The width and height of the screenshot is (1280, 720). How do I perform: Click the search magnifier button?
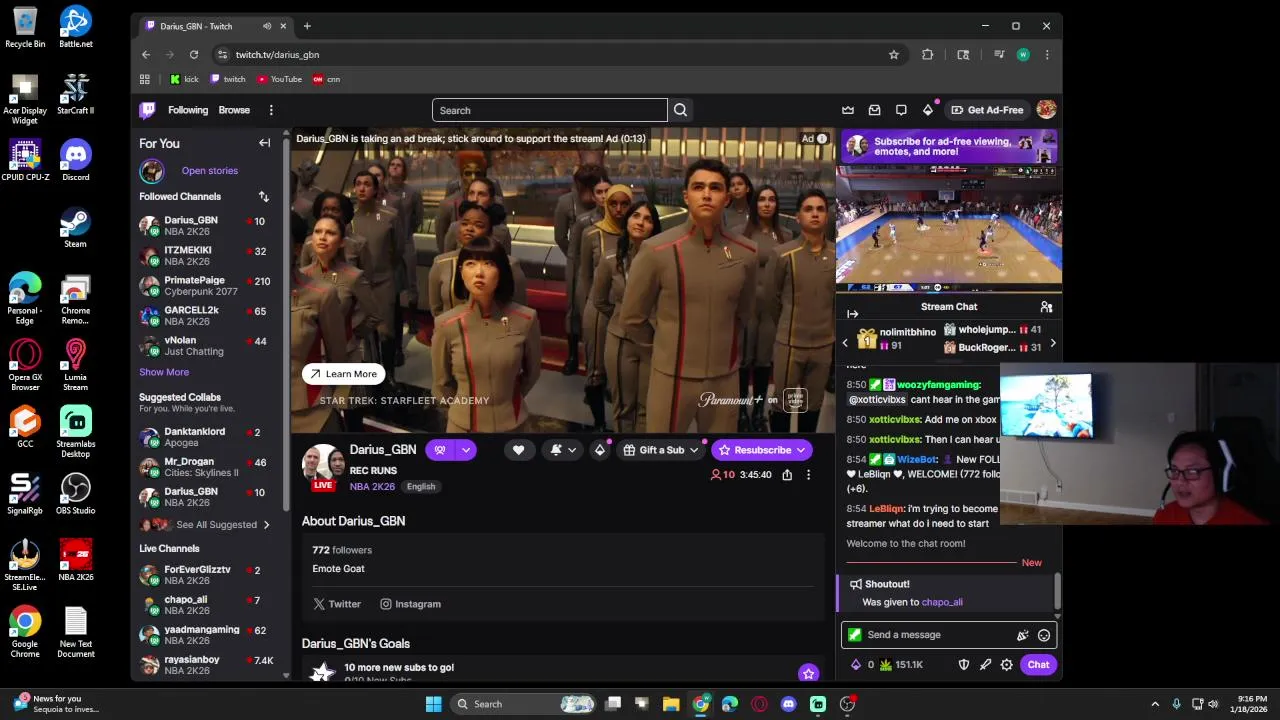[680, 110]
